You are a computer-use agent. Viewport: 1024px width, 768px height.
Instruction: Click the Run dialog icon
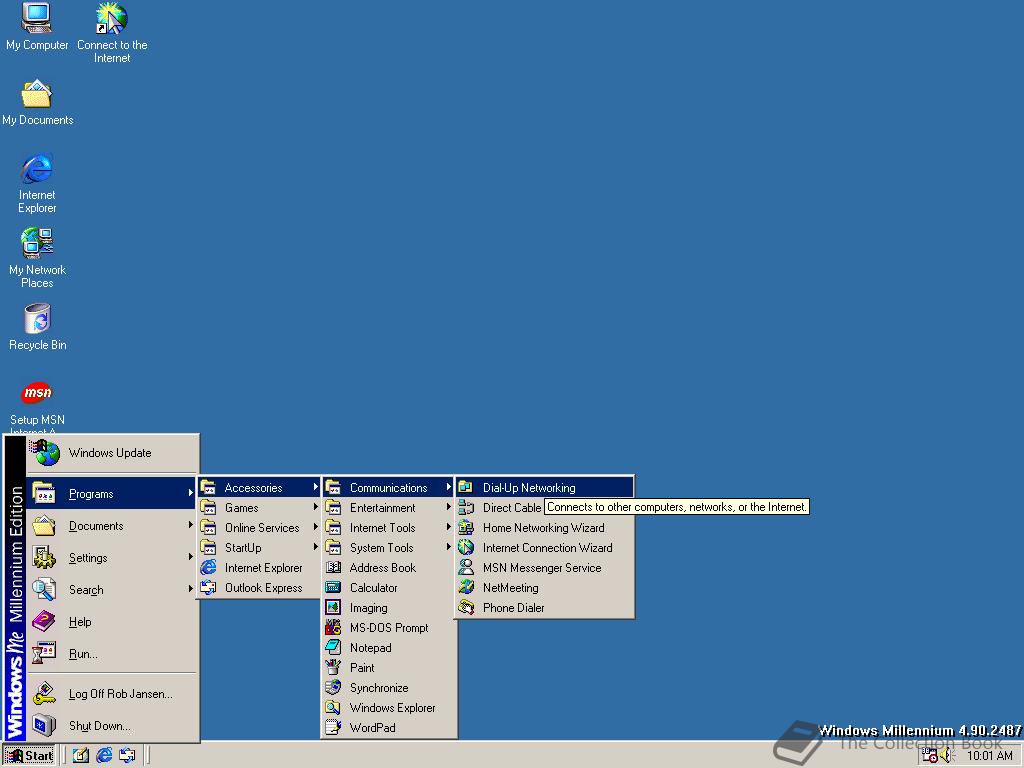(44, 653)
